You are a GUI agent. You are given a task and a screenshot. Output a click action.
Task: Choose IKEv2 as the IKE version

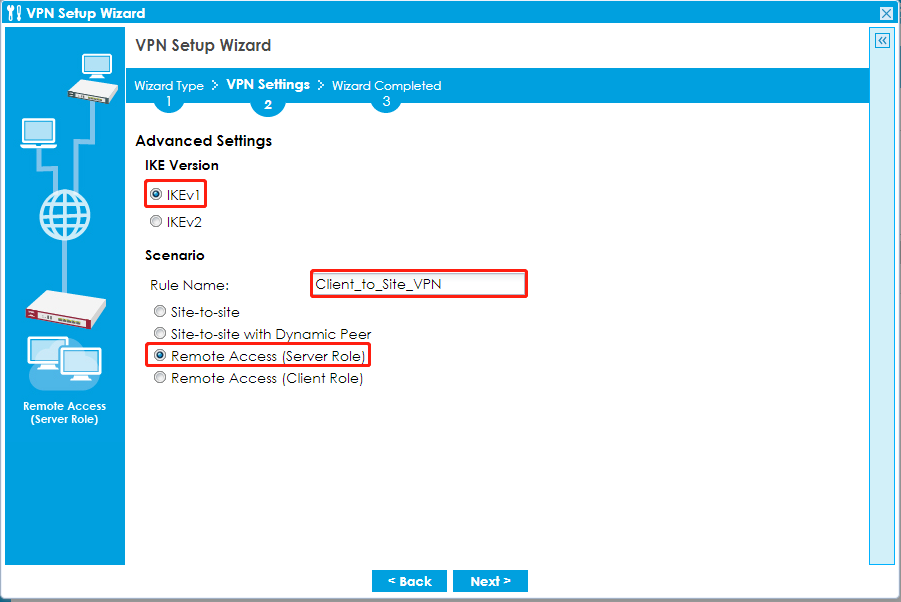156,222
